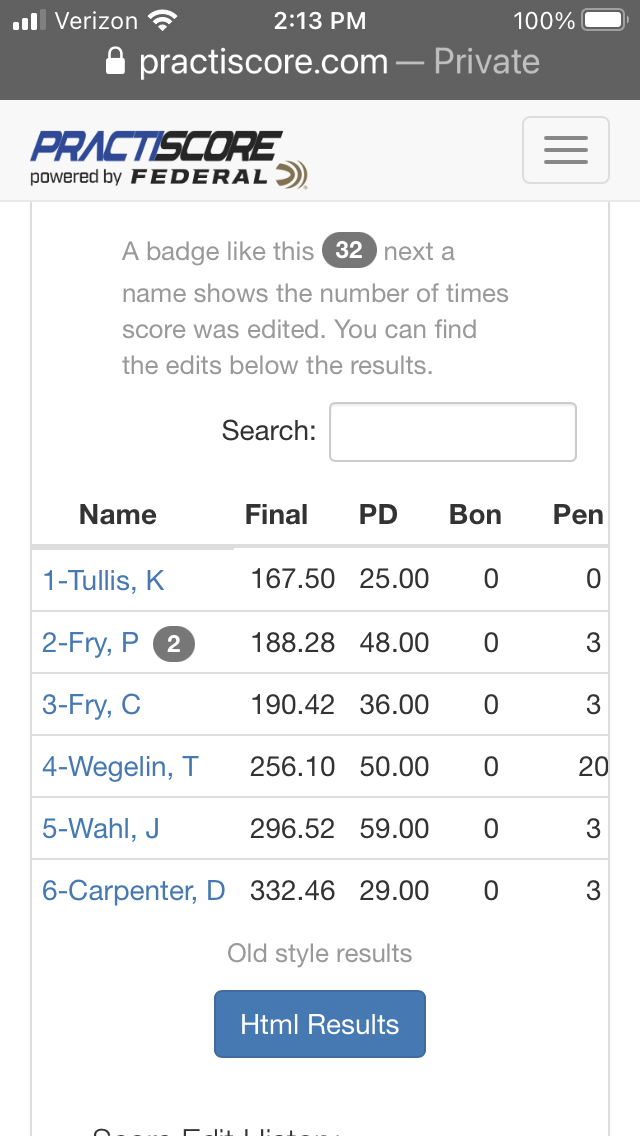Open 6-Carpenter, D shooter details

coord(133,890)
